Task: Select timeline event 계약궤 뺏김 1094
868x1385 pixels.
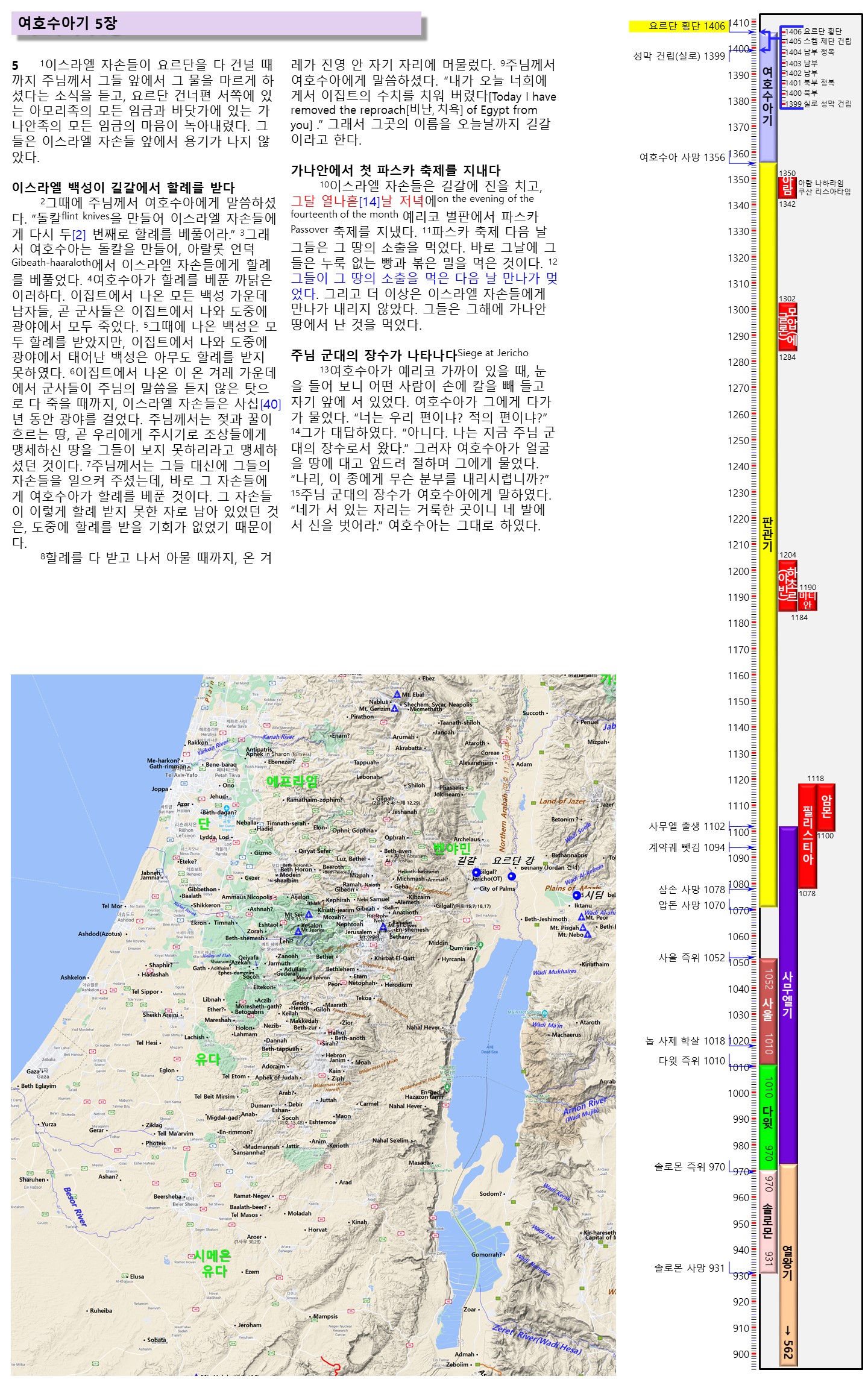Action: (x=687, y=847)
